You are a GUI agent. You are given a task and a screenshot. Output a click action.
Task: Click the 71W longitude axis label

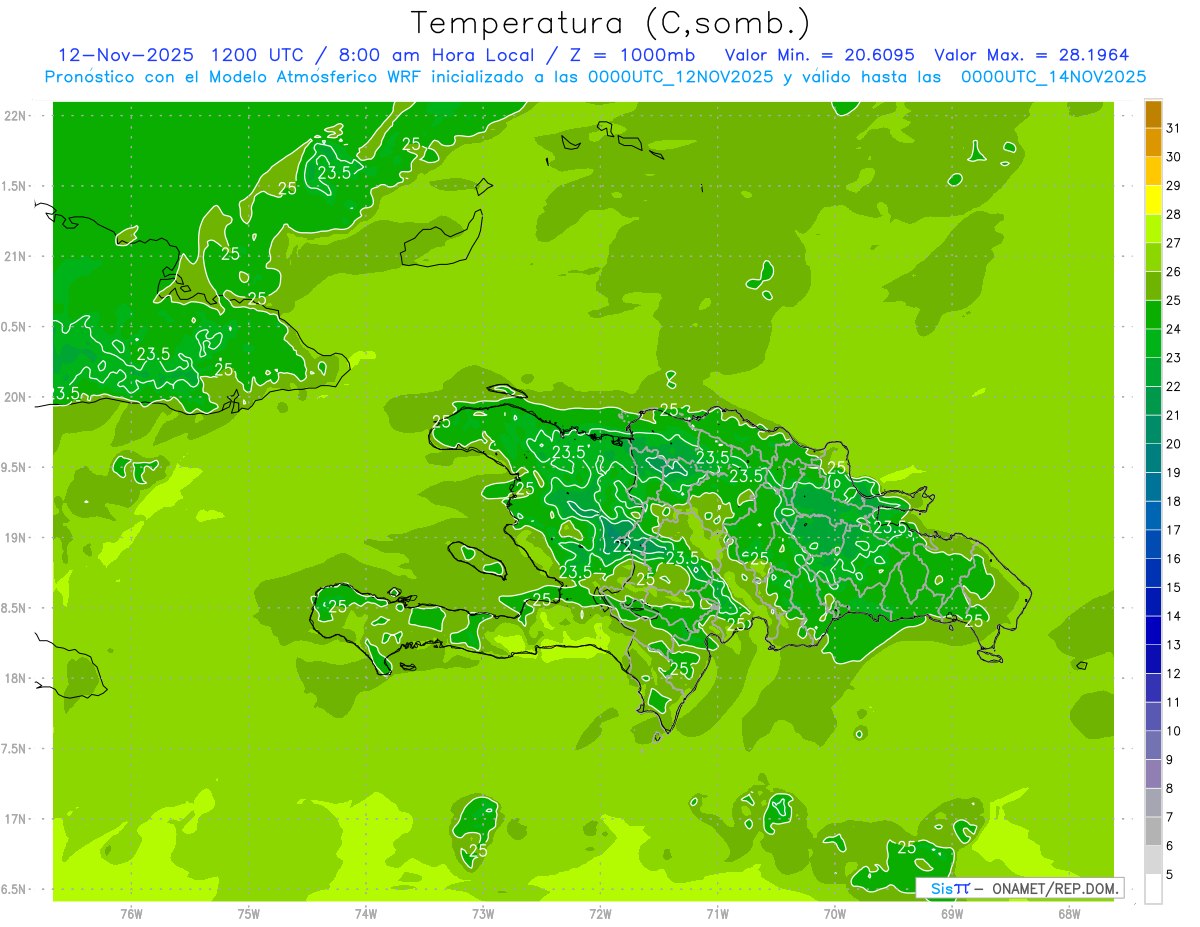717,914
